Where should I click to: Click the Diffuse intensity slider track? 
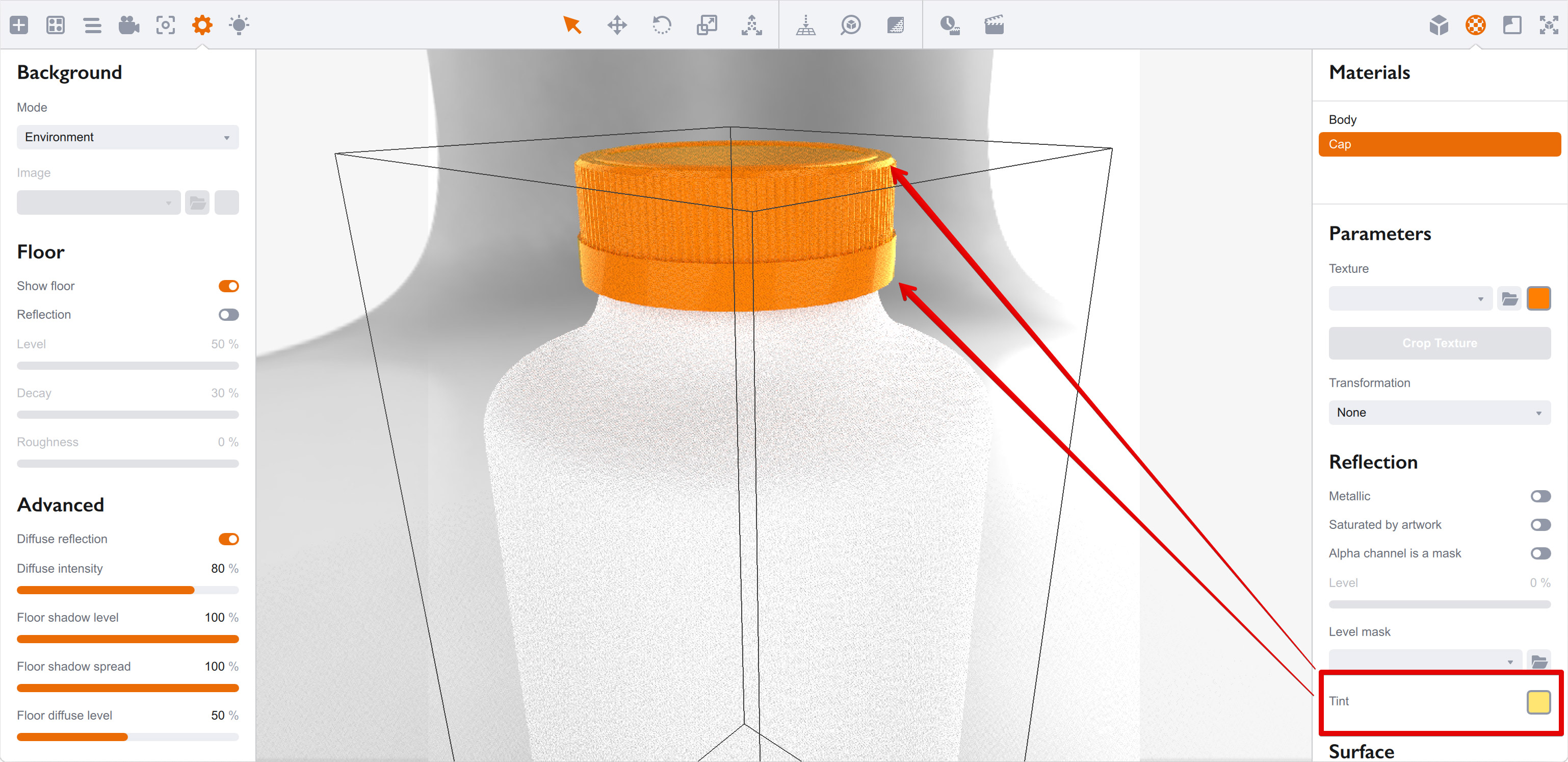127,590
